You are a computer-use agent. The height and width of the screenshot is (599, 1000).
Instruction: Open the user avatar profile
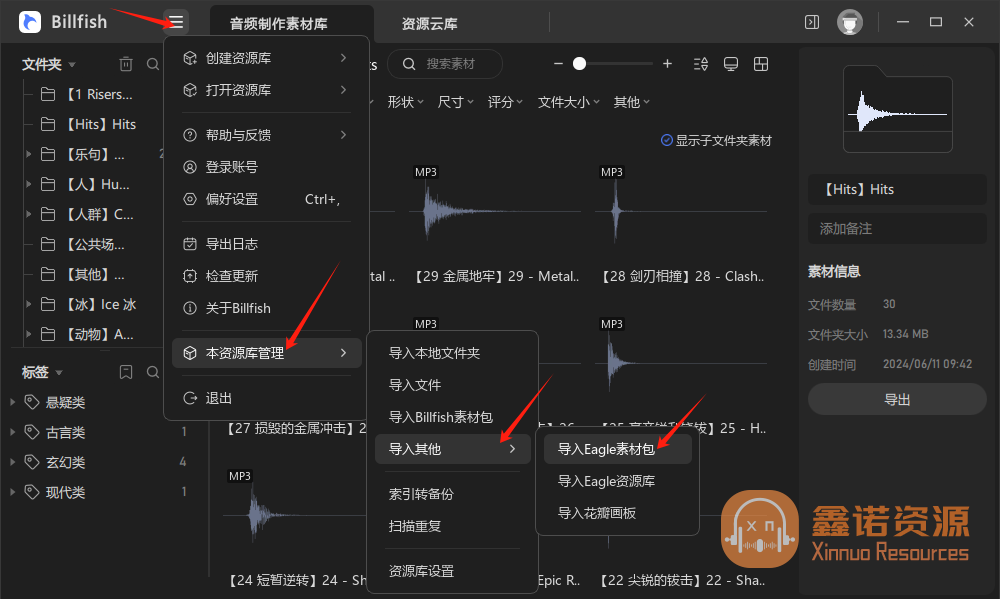(849, 22)
